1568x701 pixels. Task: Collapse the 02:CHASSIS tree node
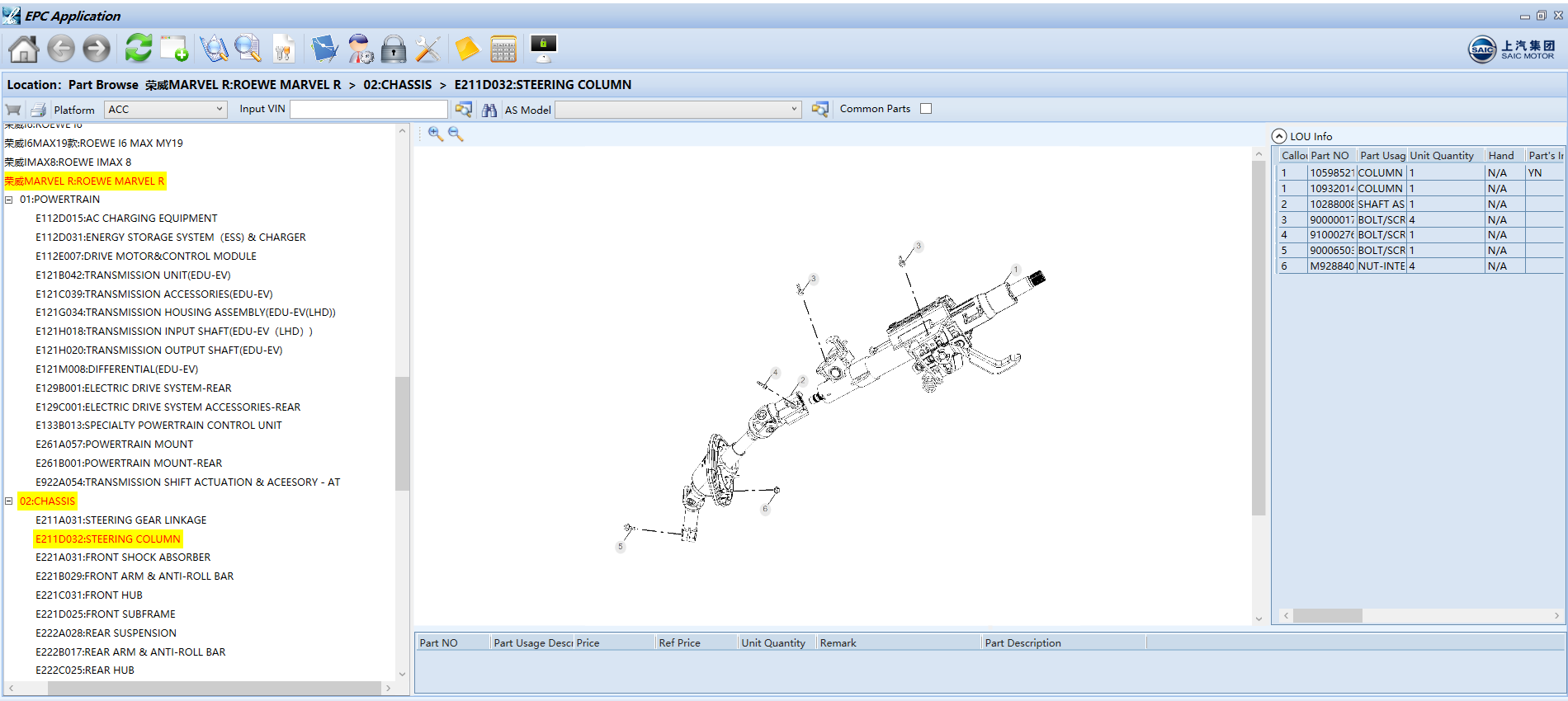point(9,501)
